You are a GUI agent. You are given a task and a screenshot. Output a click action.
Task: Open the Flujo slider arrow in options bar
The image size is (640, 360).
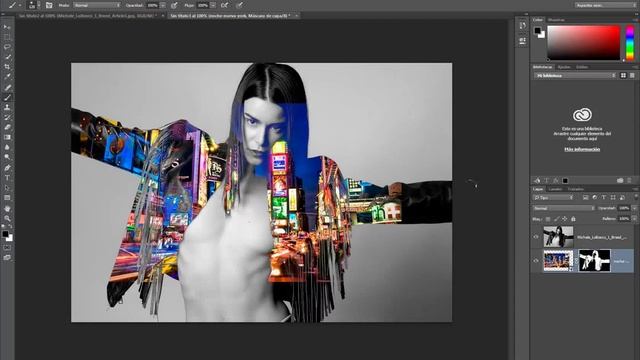pyautogui.click(x=213, y=5)
